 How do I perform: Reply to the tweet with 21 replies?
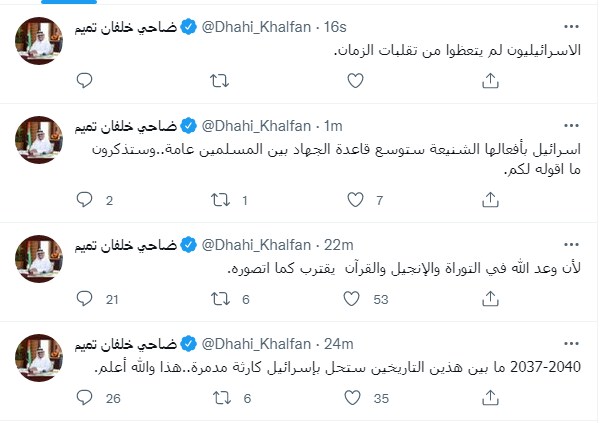click(85, 299)
